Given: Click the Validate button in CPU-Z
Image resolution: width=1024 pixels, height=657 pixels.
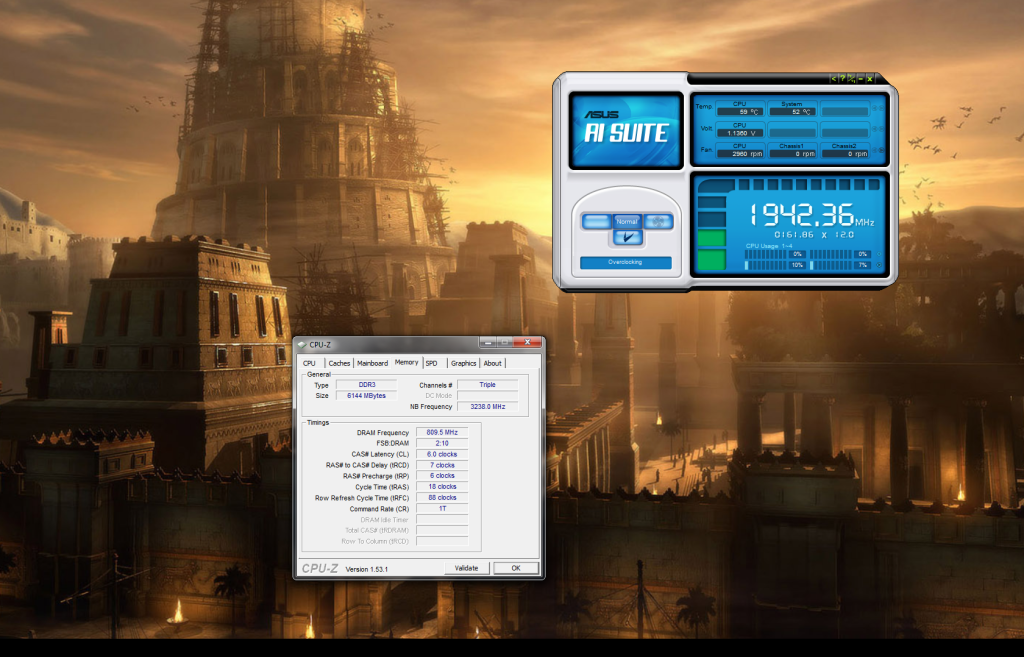Looking at the screenshot, I should [x=466, y=568].
